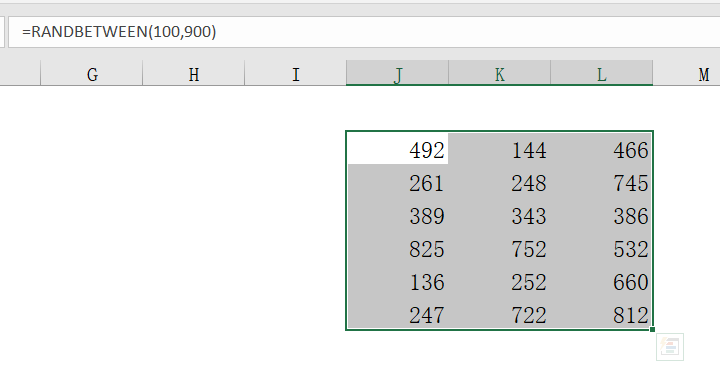Viewport: 720px width, 374px height.
Task: Select column I header
Action: click(x=296, y=74)
